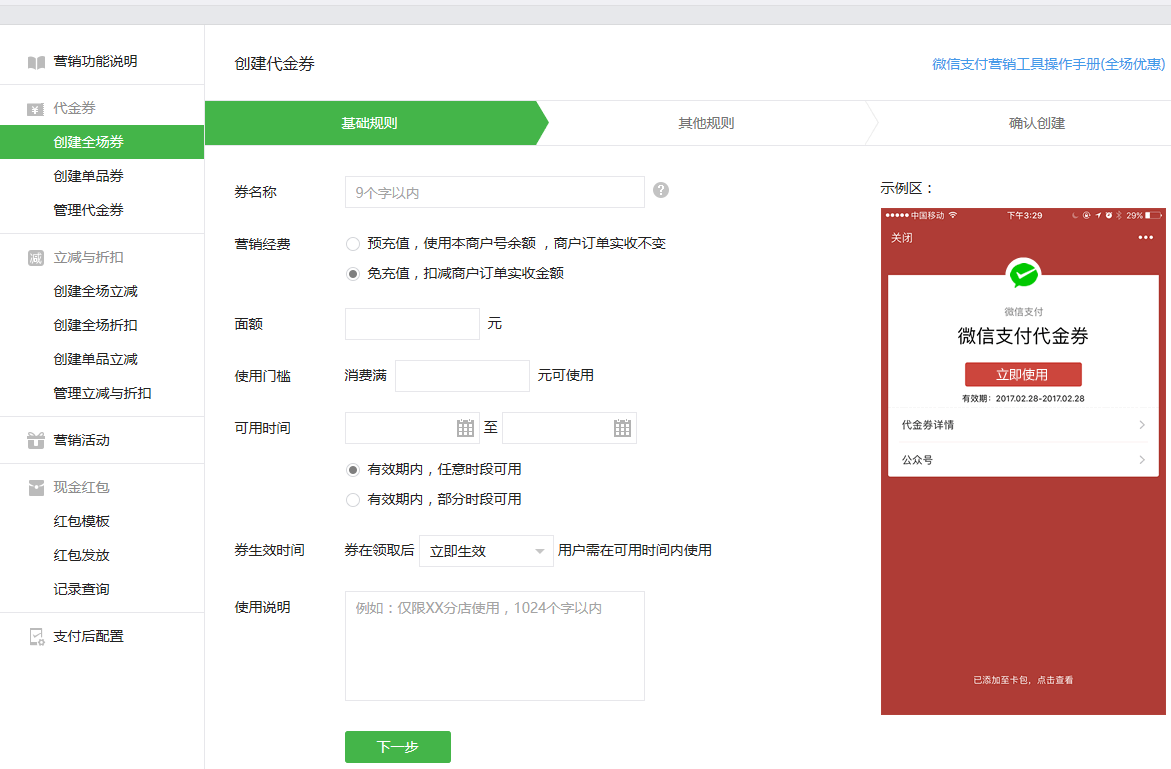Choose 有效期内，部分时段可用
The image size is (1171, 769).
click(352, 499)
